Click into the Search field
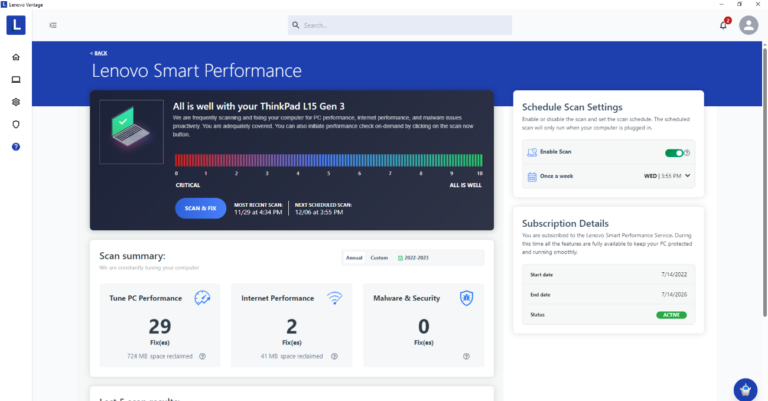768x401 pixels. click(x=400, y=25)
